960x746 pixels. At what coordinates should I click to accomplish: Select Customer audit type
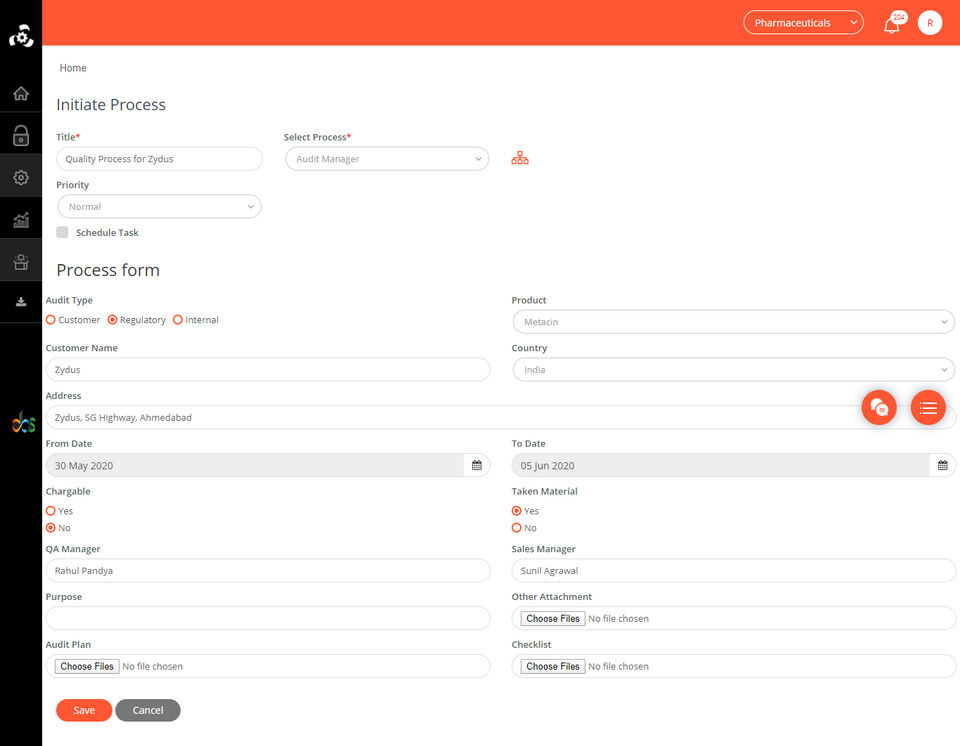click(51, 320)
